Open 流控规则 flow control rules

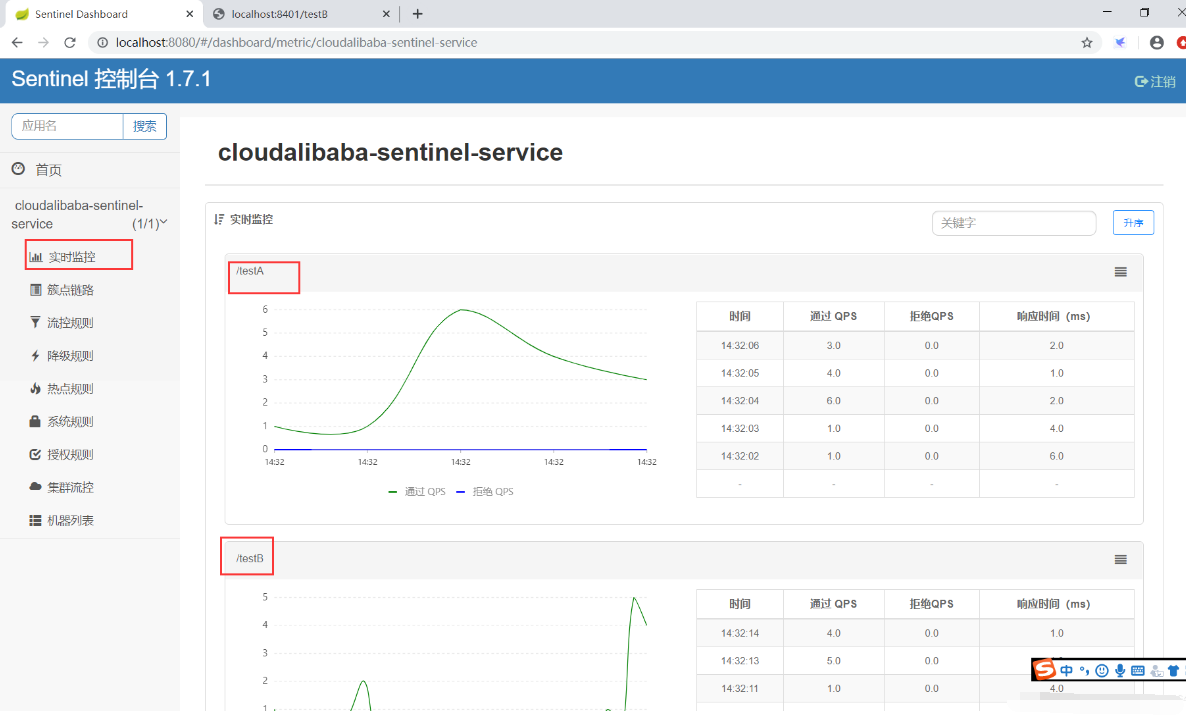pos(69,323)
